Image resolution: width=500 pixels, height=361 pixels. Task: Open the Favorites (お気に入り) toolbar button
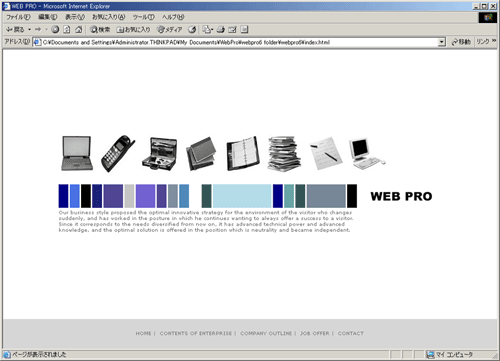(x=133, y=30)
